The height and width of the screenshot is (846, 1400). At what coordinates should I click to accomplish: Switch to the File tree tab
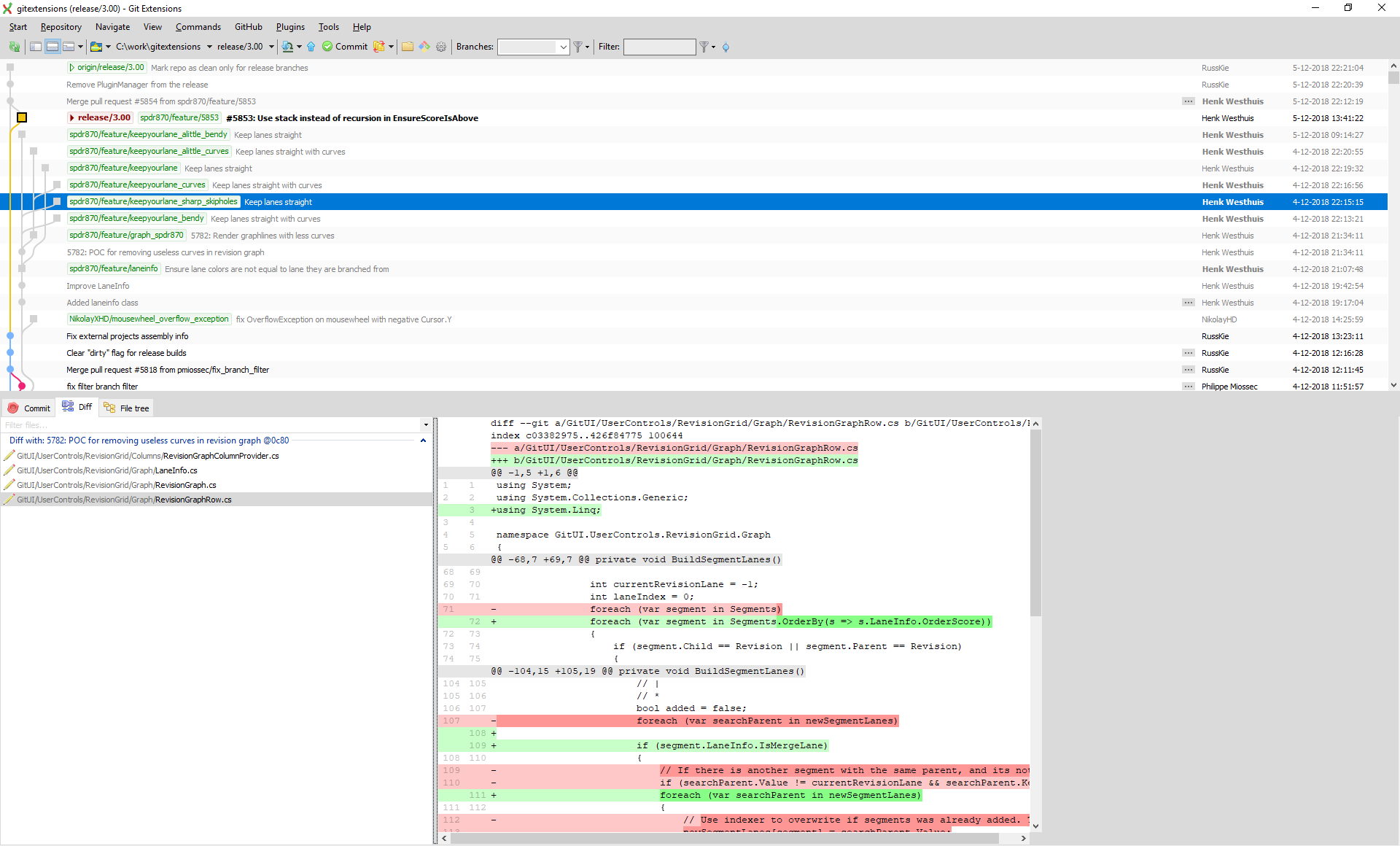tap(125, 408)
